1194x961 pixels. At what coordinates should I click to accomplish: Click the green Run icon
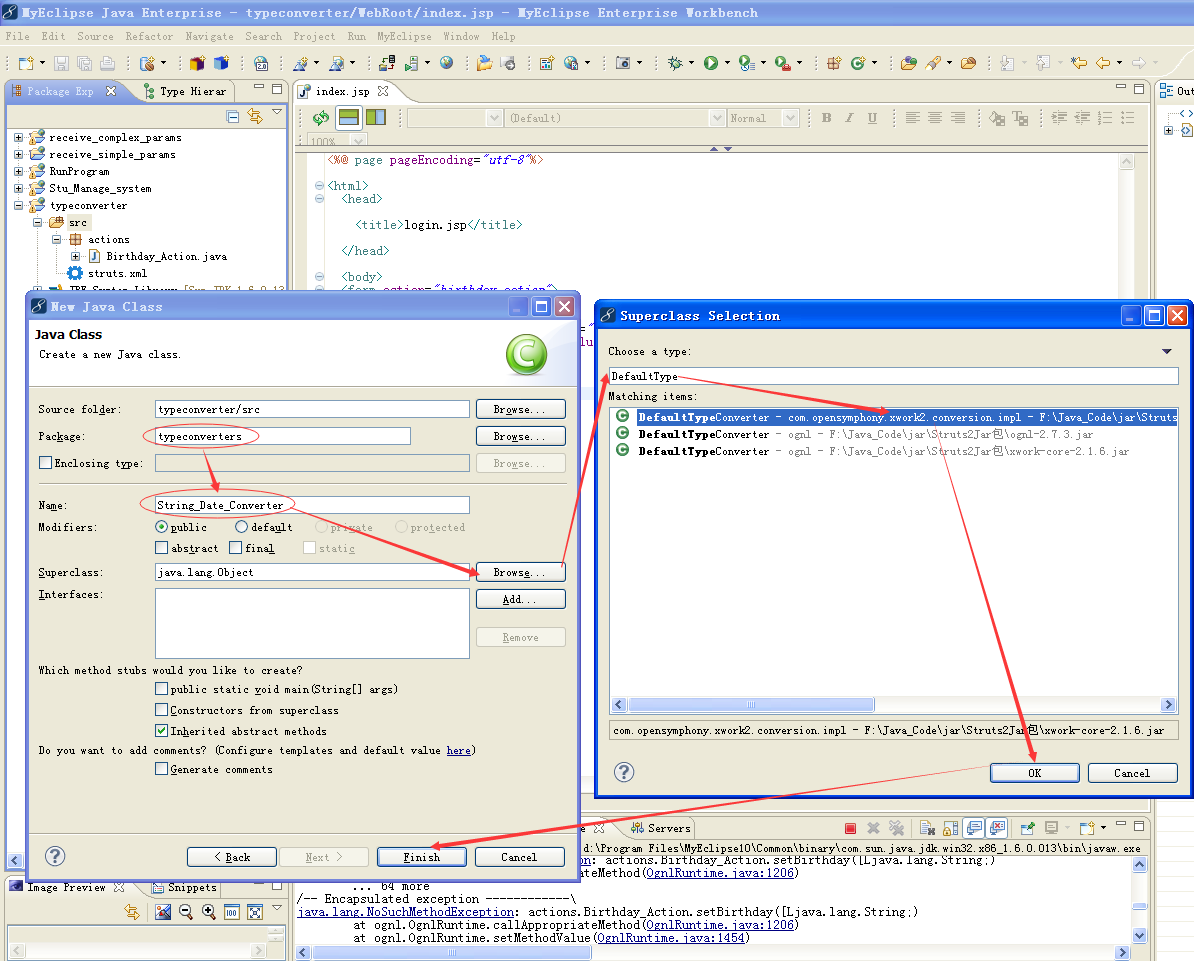(710, 63)
